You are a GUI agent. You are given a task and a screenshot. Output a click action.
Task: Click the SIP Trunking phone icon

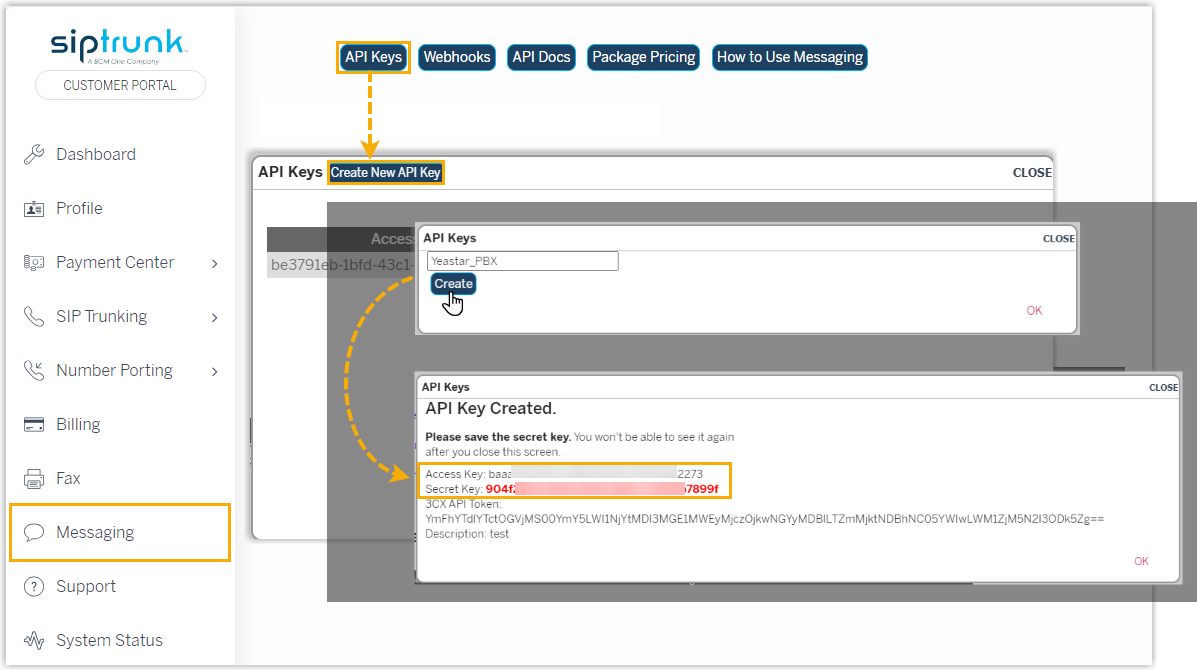tap(34, 316)
